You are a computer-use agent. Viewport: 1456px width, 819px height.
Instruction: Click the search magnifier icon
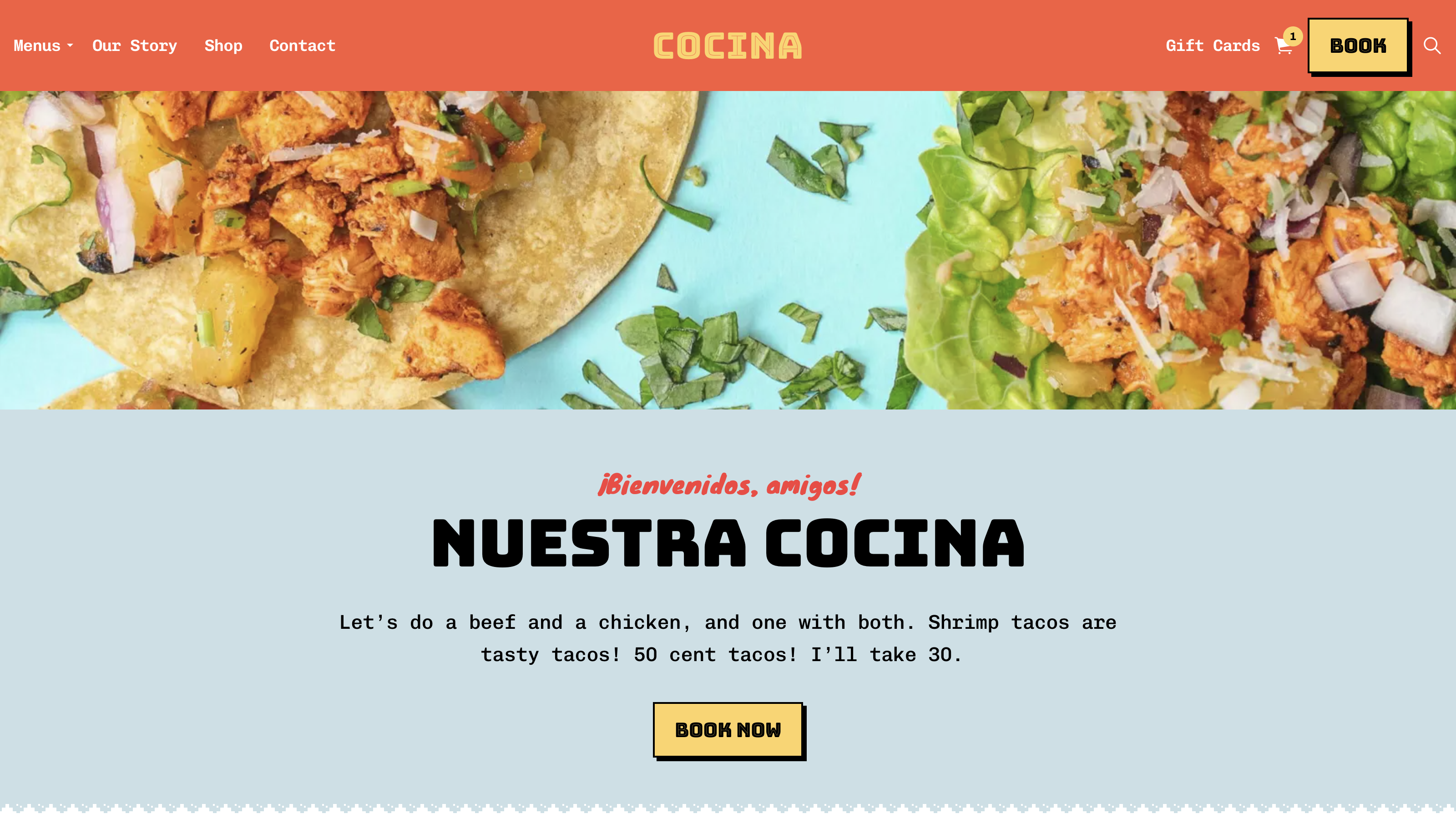[x=1432, y=45]
